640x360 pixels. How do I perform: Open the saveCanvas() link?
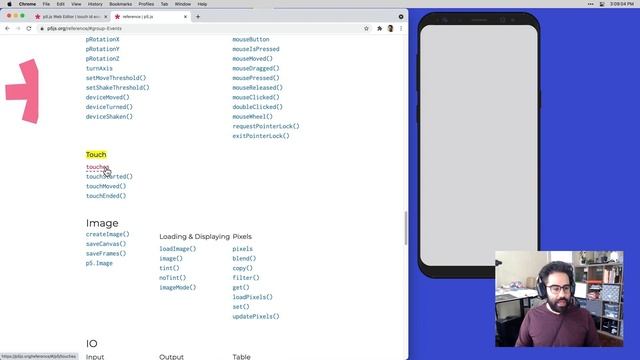[106, 244]
